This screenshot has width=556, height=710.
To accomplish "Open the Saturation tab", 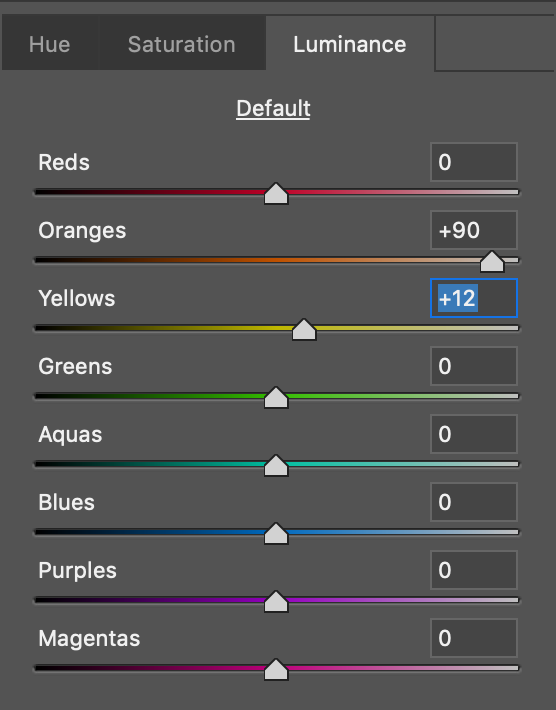I will coord(182,43).
